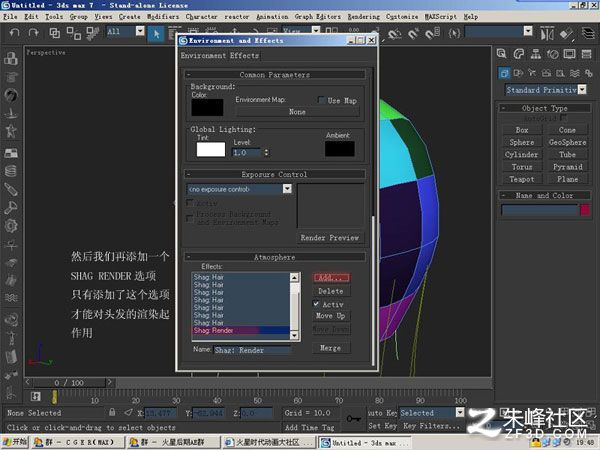
Task: Open the Display command panel tab
Action: point(569,54)
